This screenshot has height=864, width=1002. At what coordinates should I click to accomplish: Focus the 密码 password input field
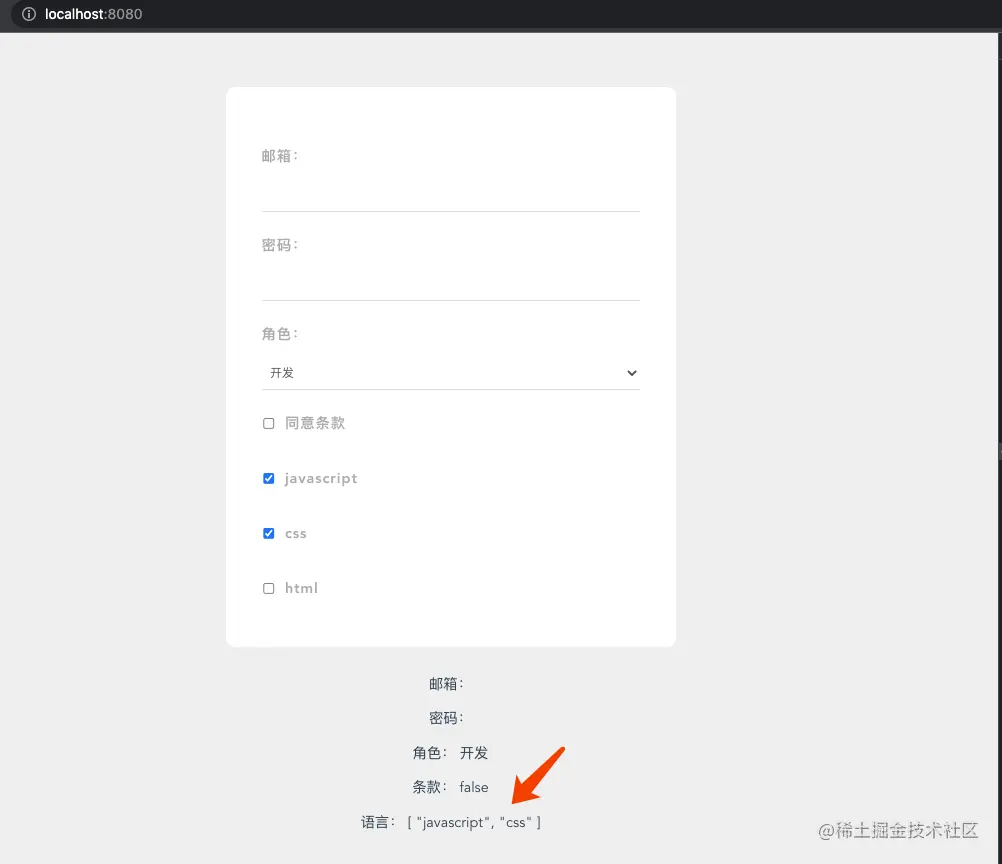click(x=451, y=282)
